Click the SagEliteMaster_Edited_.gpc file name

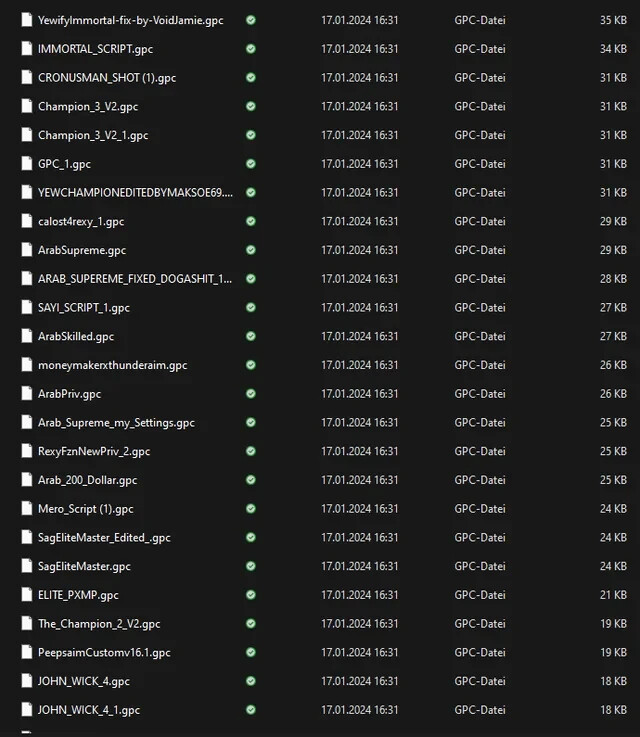(104, 537)
